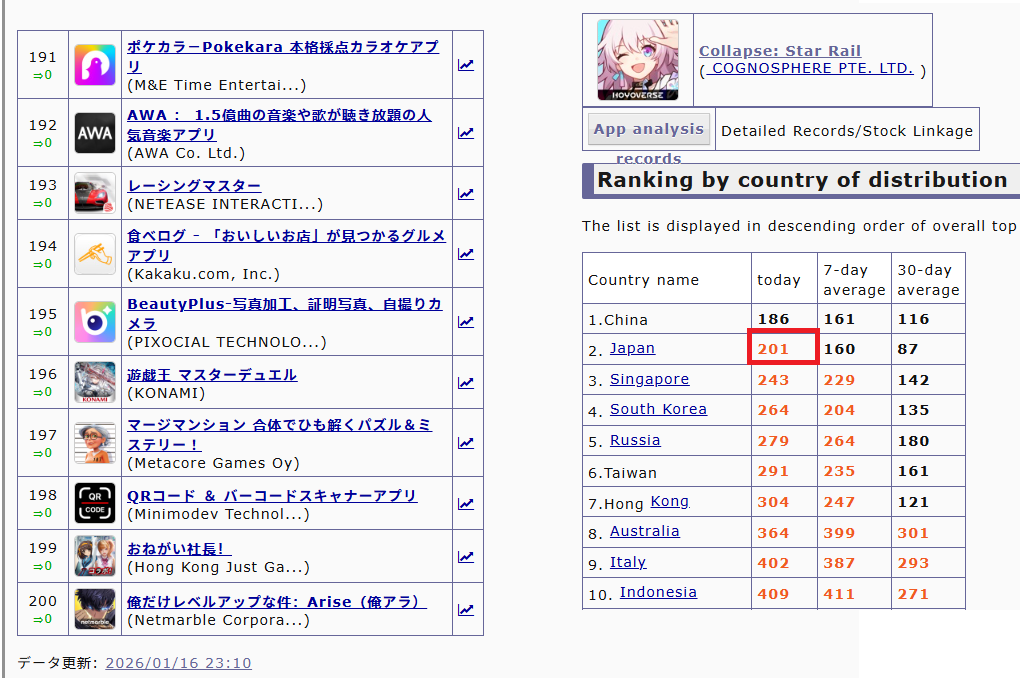Click the 6.Taiwan row label
This screenshot has height=678, width=1021.
click(622, 473)
